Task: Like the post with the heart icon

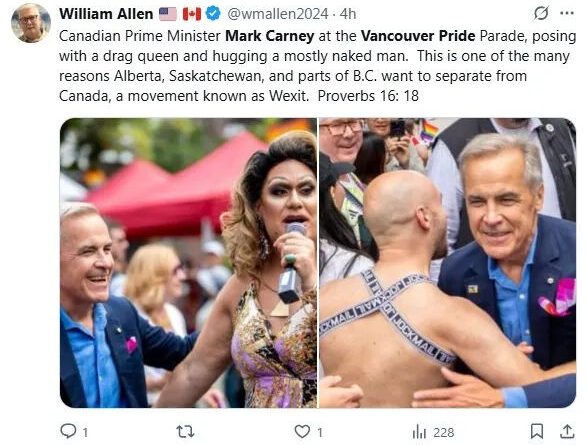Action: [x=302, y=432]
